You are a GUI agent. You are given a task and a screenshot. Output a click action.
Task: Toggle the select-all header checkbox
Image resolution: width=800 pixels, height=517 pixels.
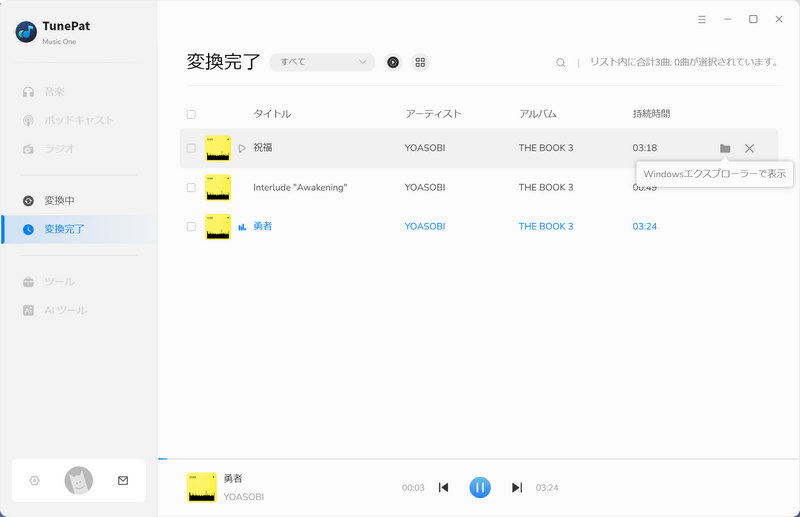click(191, 114)
